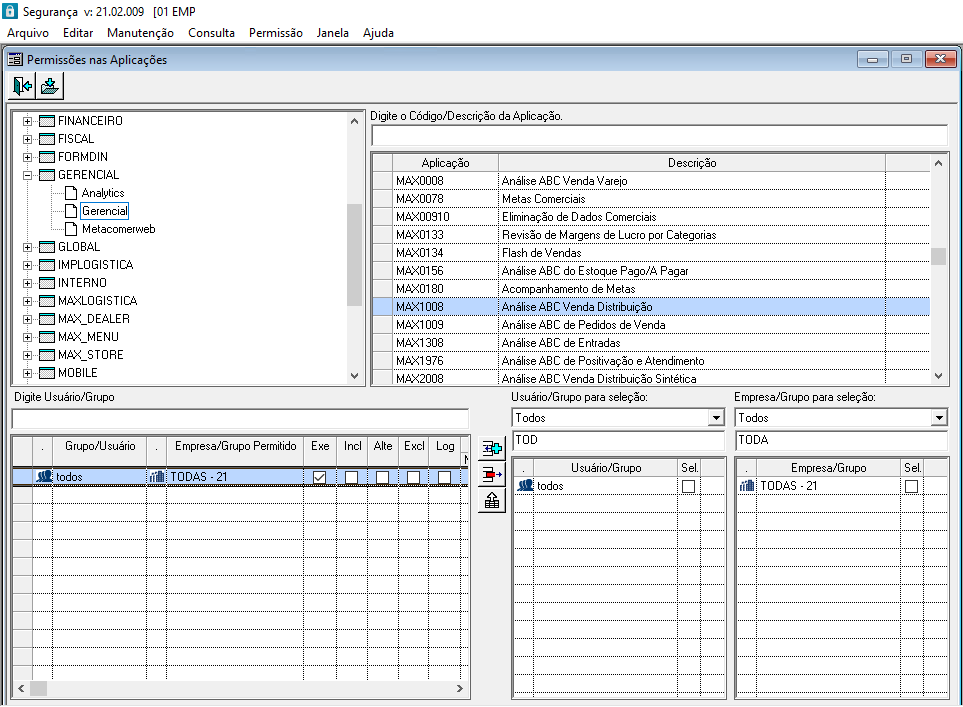
Task: Open Usuário/Grupo para seleção dropdown
Action: point(715,418)
